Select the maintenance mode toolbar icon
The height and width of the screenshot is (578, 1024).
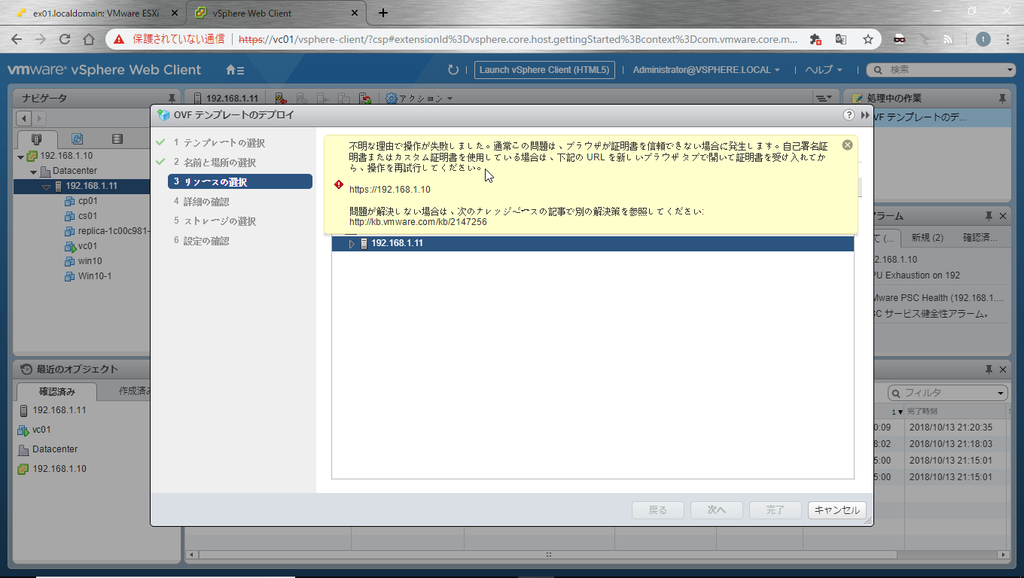click(x=282, y=97)
